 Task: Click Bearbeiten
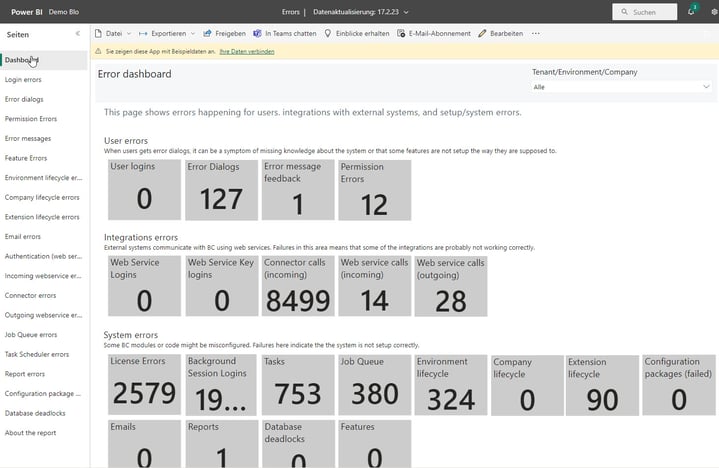[500, 33]
